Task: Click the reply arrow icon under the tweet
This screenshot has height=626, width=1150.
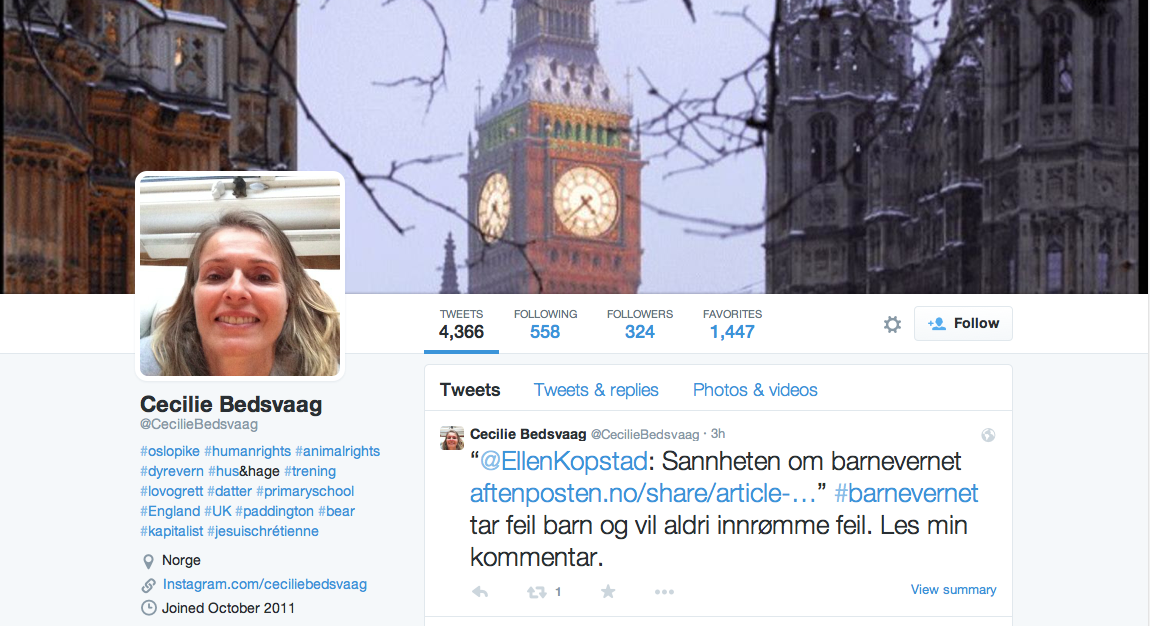Action: pyautogui.click(x=480, y=592)
